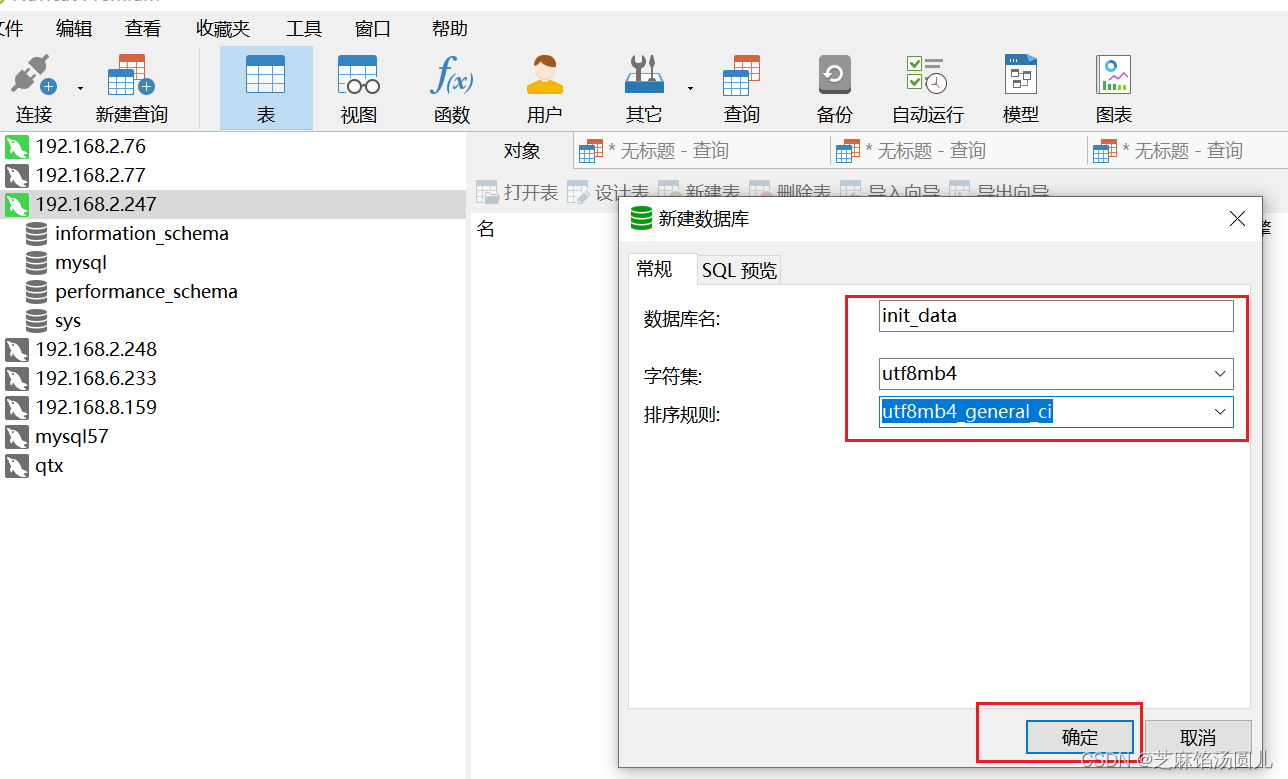Viewport: 1288px width, 779px height.
Task: Select the information_schema database
Action: pos(142,234)
